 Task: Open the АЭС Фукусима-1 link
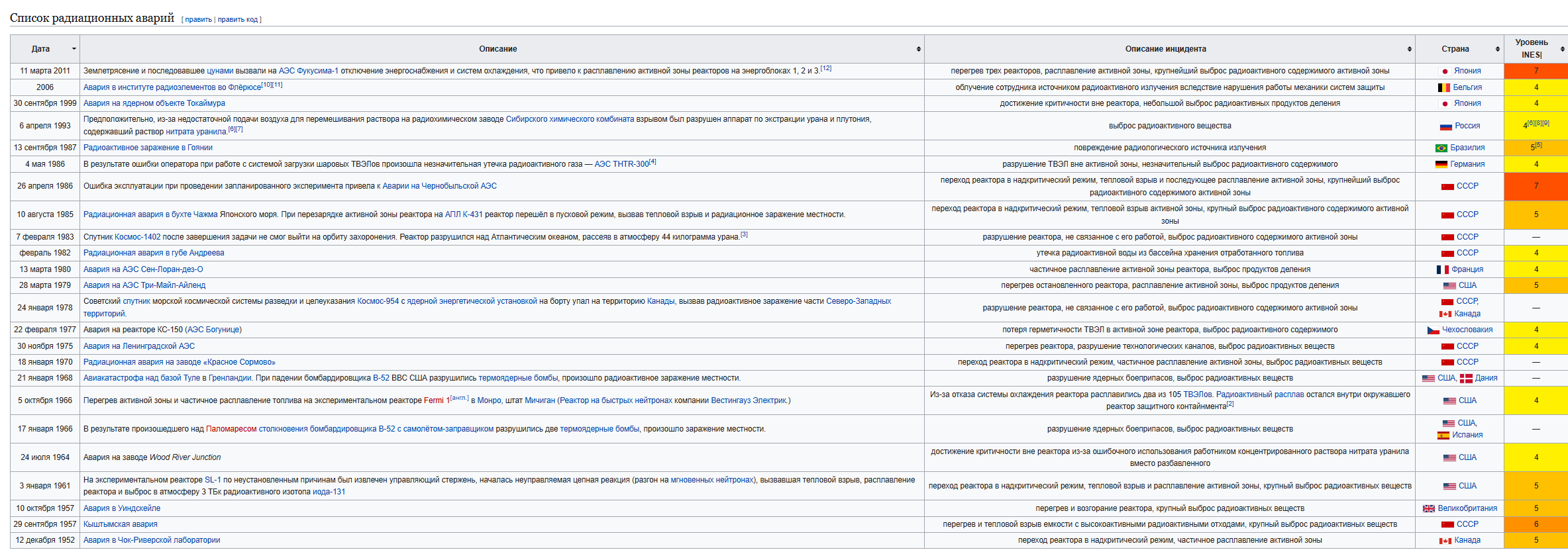click(x=308, y=71)
